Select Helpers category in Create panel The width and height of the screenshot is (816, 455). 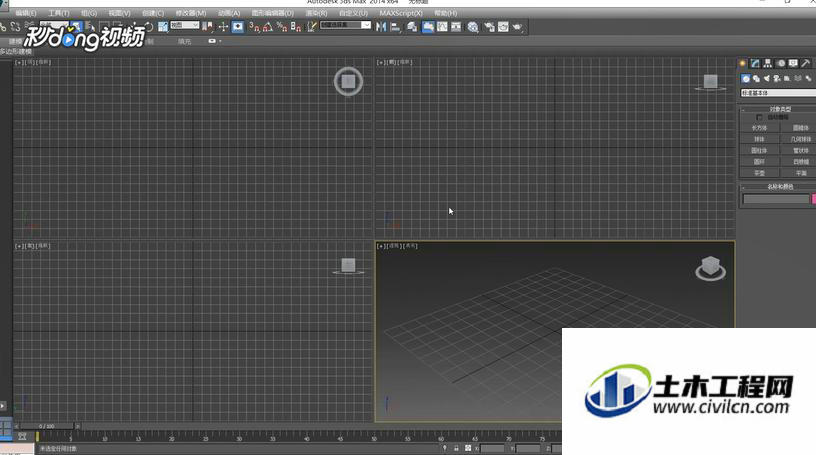pos(787,79)
